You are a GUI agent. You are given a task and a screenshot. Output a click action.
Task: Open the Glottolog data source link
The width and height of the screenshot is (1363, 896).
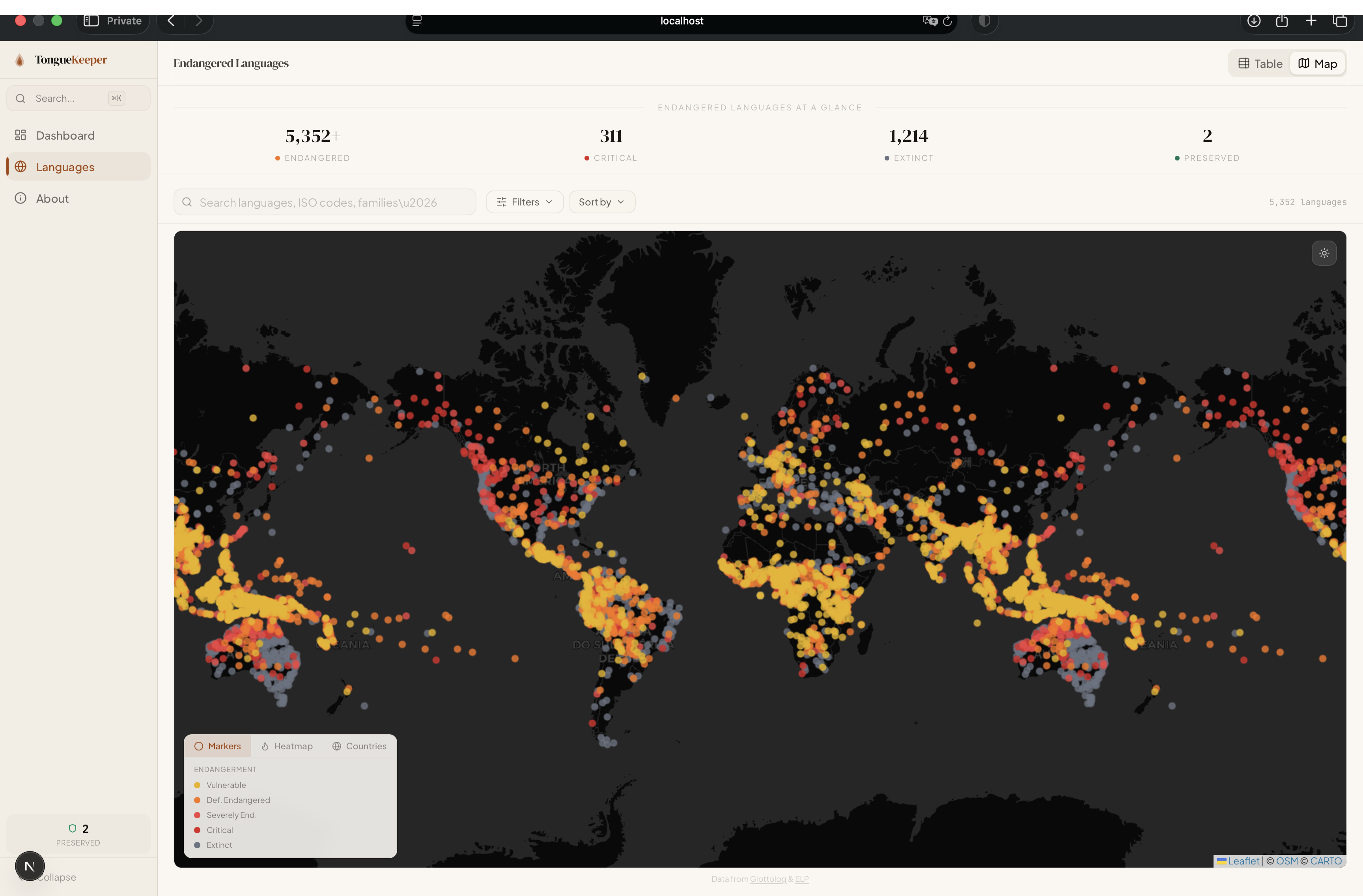(x=767, y=879)
